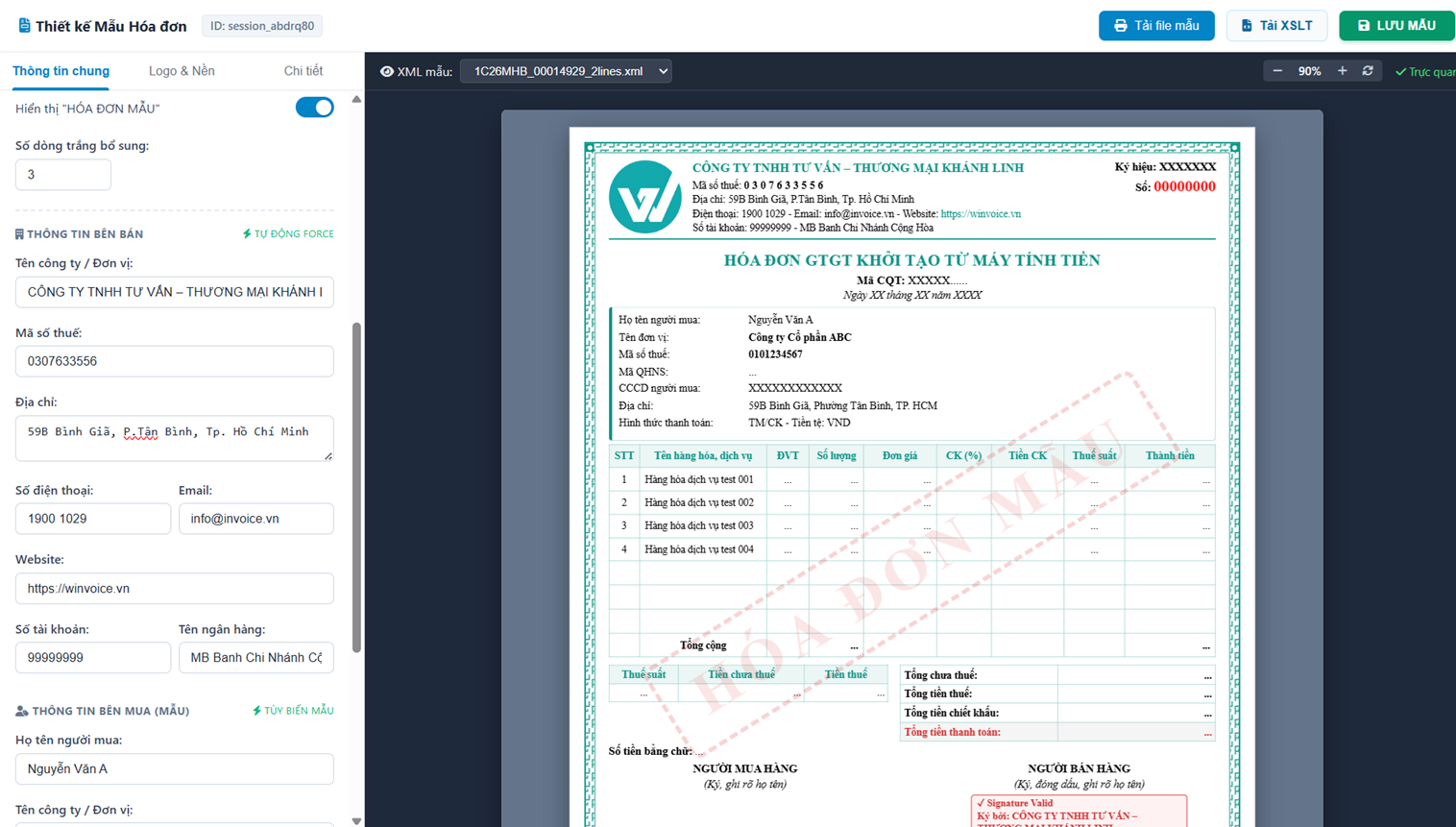1456x827 pixels.
Task: Click the people icon at Thông tin bên mua
Action: point(21,711)
